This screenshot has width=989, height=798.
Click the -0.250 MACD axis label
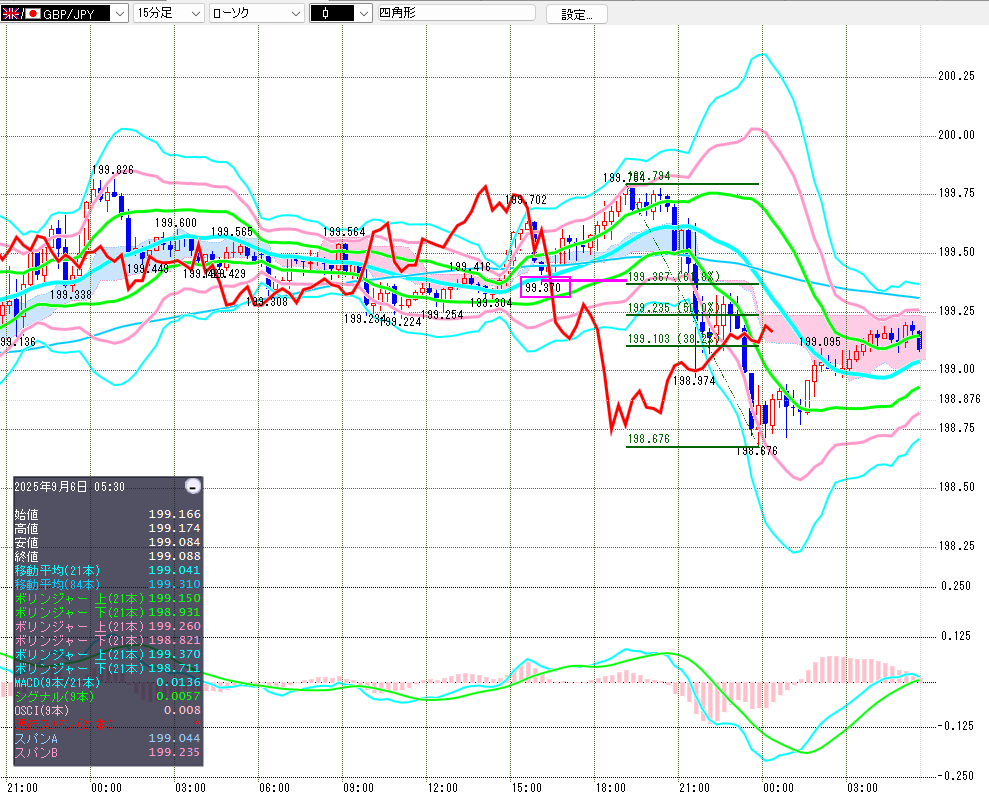[954, 775]
